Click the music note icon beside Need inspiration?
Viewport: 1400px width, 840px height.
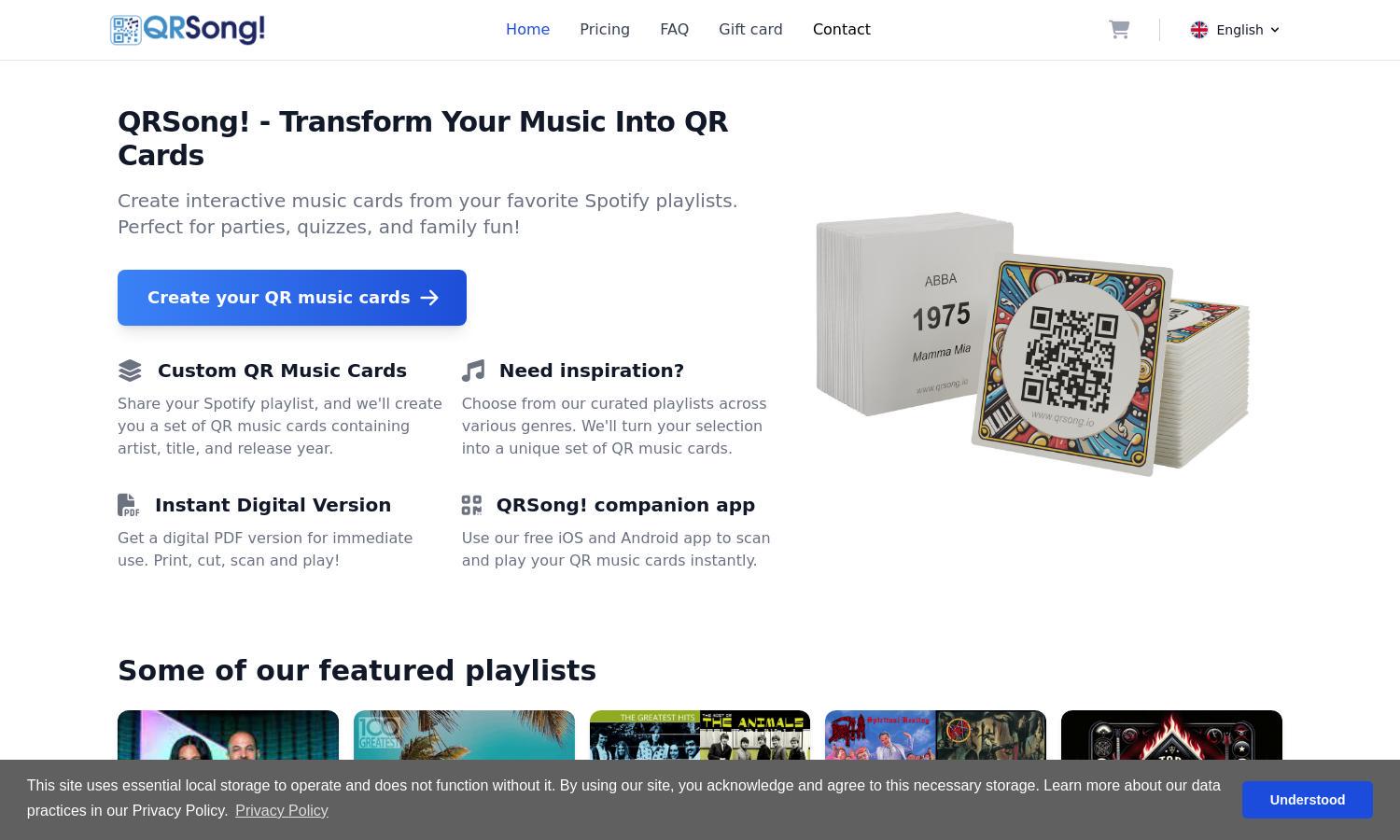473,371
